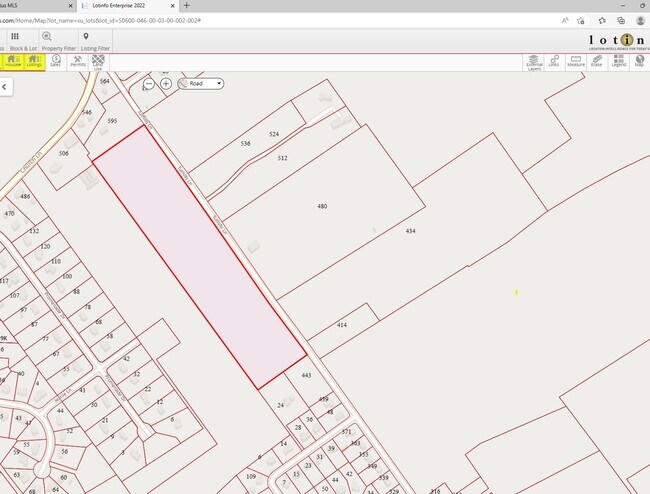650x494 pixels.
Task: Open the Block & Lot search
Action: [x=16, y=41]
